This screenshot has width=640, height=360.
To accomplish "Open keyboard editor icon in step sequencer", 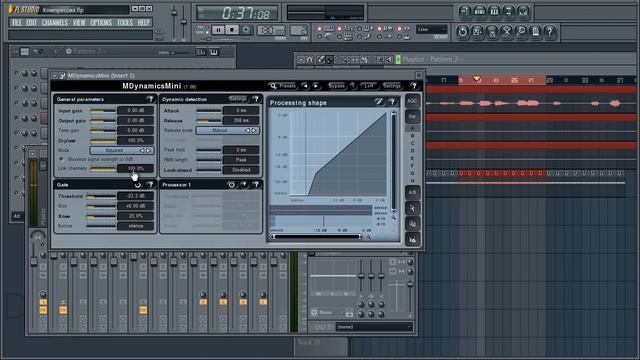I will [214, 52].
